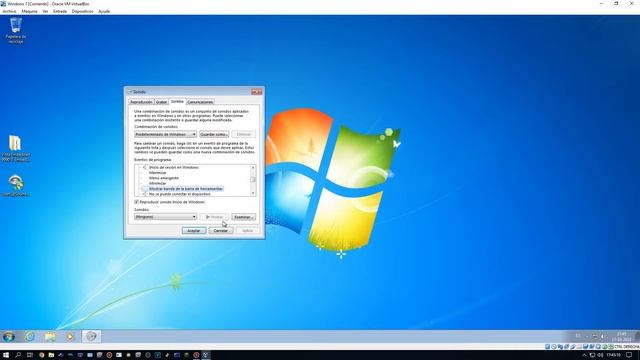Open the Entrada menu
The image size is (640, 360).
pyautogui.click(x=60, y=11)
